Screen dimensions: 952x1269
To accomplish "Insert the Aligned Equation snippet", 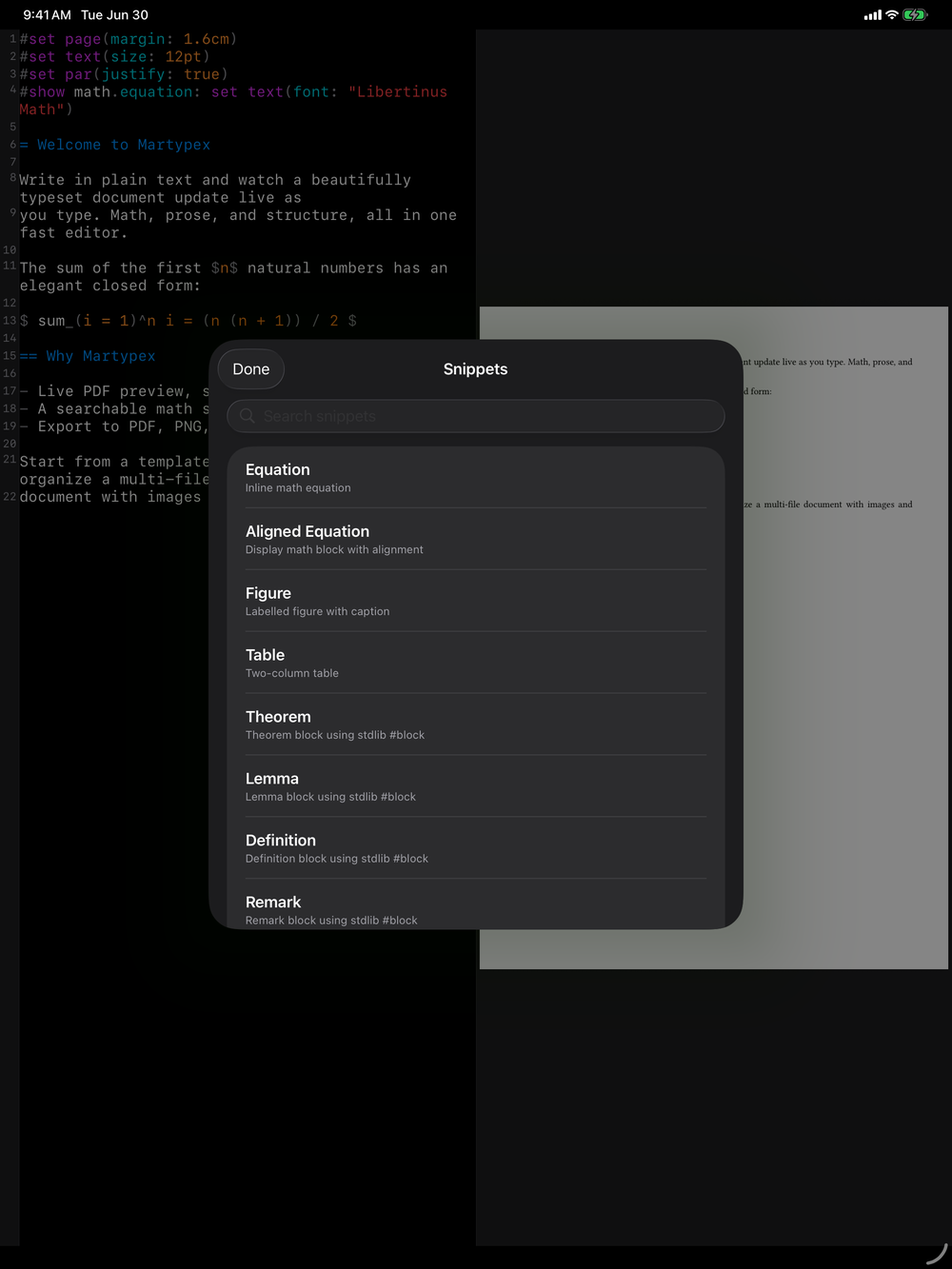I will 476,540.
